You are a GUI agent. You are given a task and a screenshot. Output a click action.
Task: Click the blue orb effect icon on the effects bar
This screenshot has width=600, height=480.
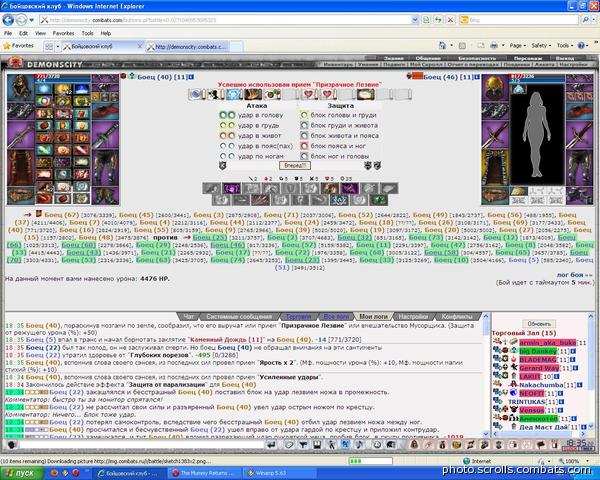pyautogui.click(x=196, y=94)
